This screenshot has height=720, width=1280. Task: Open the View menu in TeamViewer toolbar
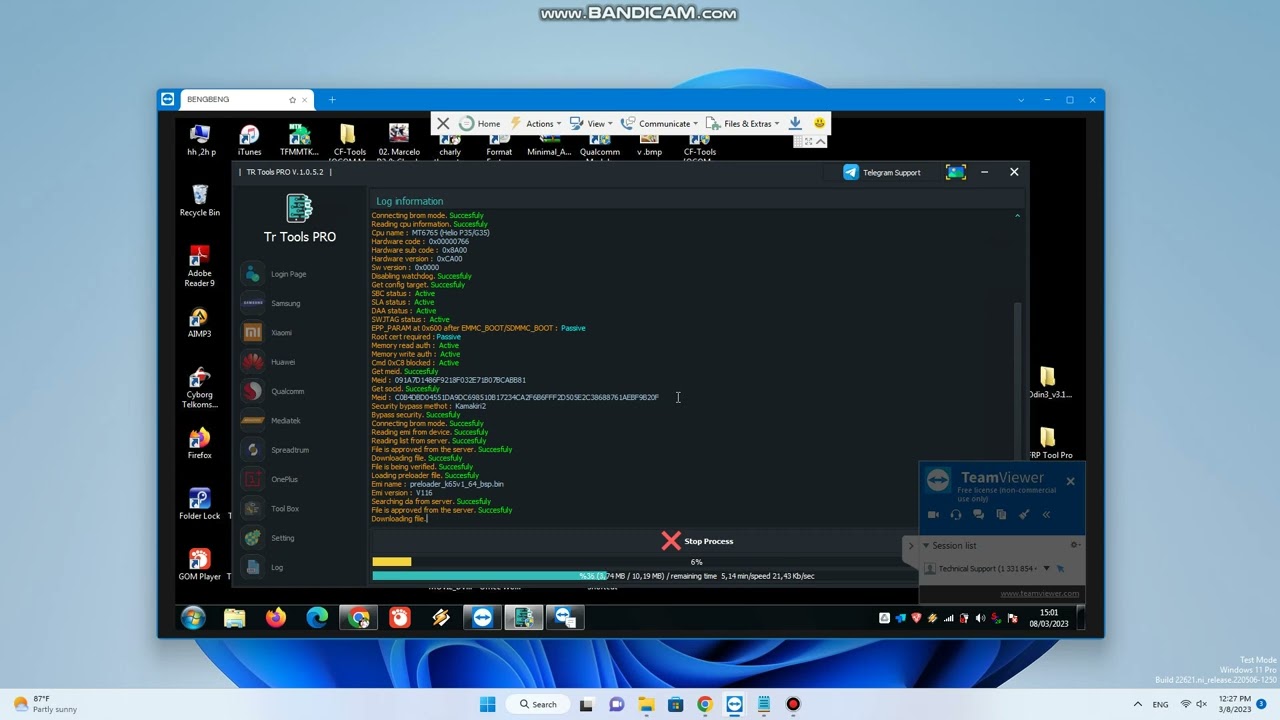590,123
